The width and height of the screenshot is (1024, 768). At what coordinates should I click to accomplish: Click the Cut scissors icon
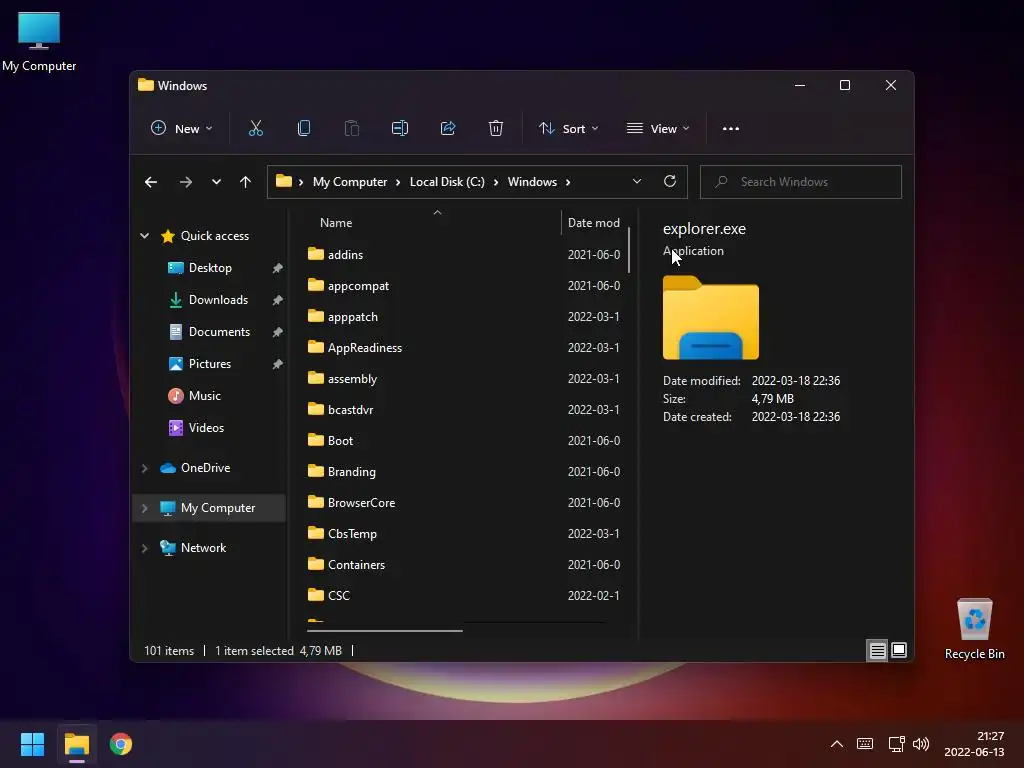pyautogui.click(x=256, y=129)
